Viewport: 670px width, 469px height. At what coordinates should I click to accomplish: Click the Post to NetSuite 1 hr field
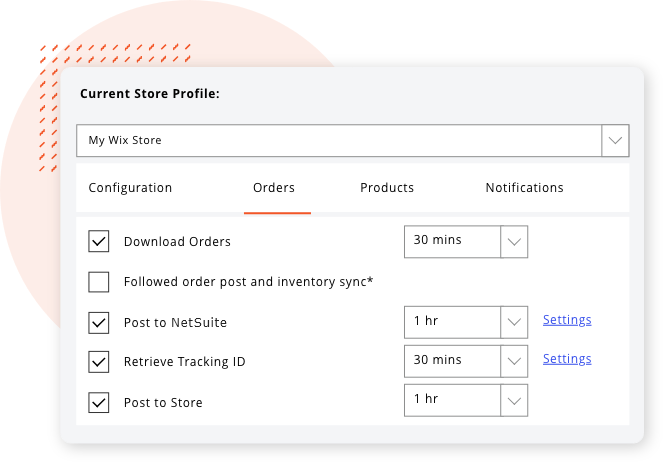coord(453,322)
